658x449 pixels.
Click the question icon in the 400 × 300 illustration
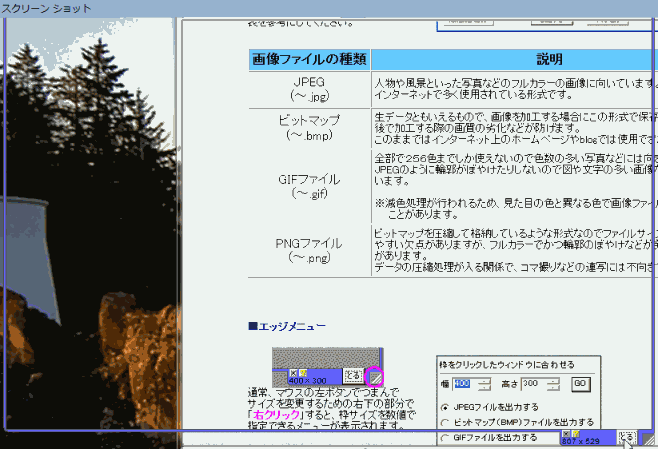point(303,373)
